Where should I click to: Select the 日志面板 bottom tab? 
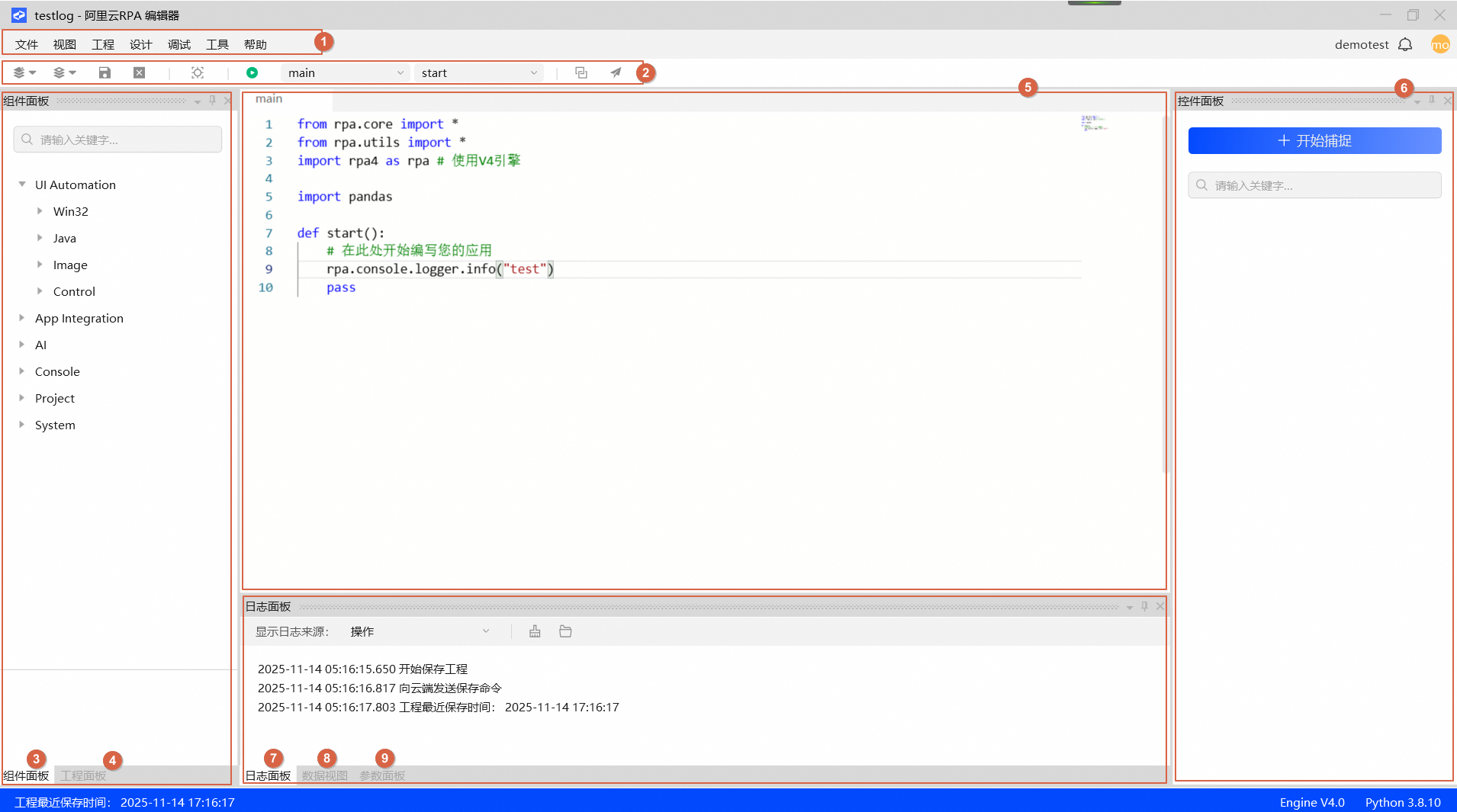tap(269, 775)
